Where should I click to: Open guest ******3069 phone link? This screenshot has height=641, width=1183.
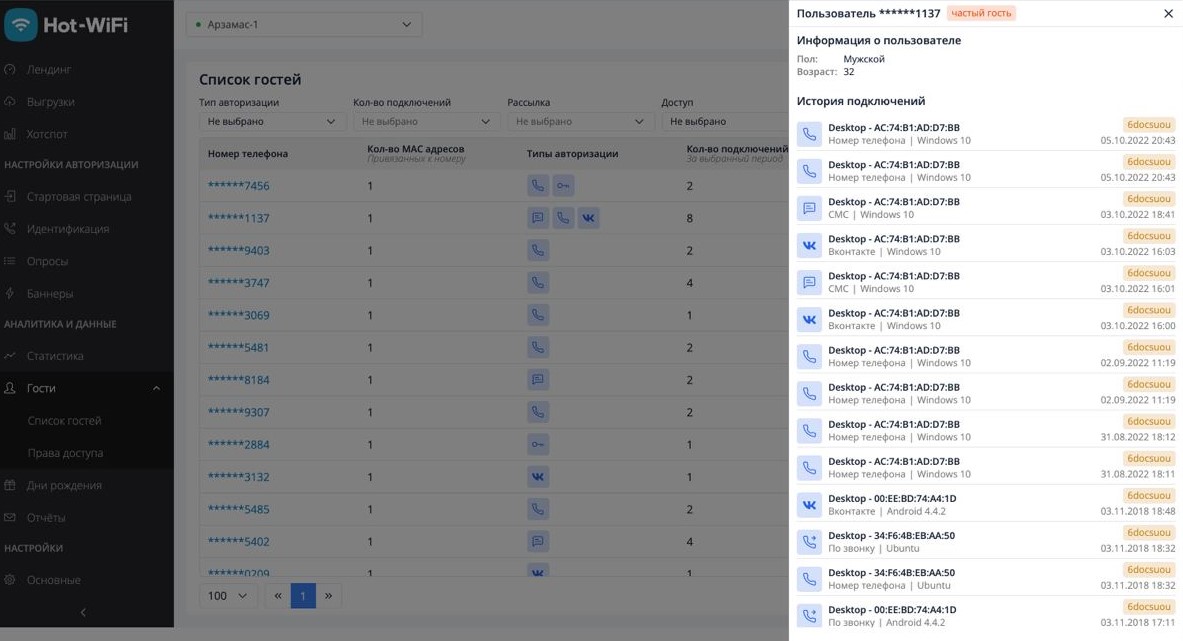tap(238, 315)
